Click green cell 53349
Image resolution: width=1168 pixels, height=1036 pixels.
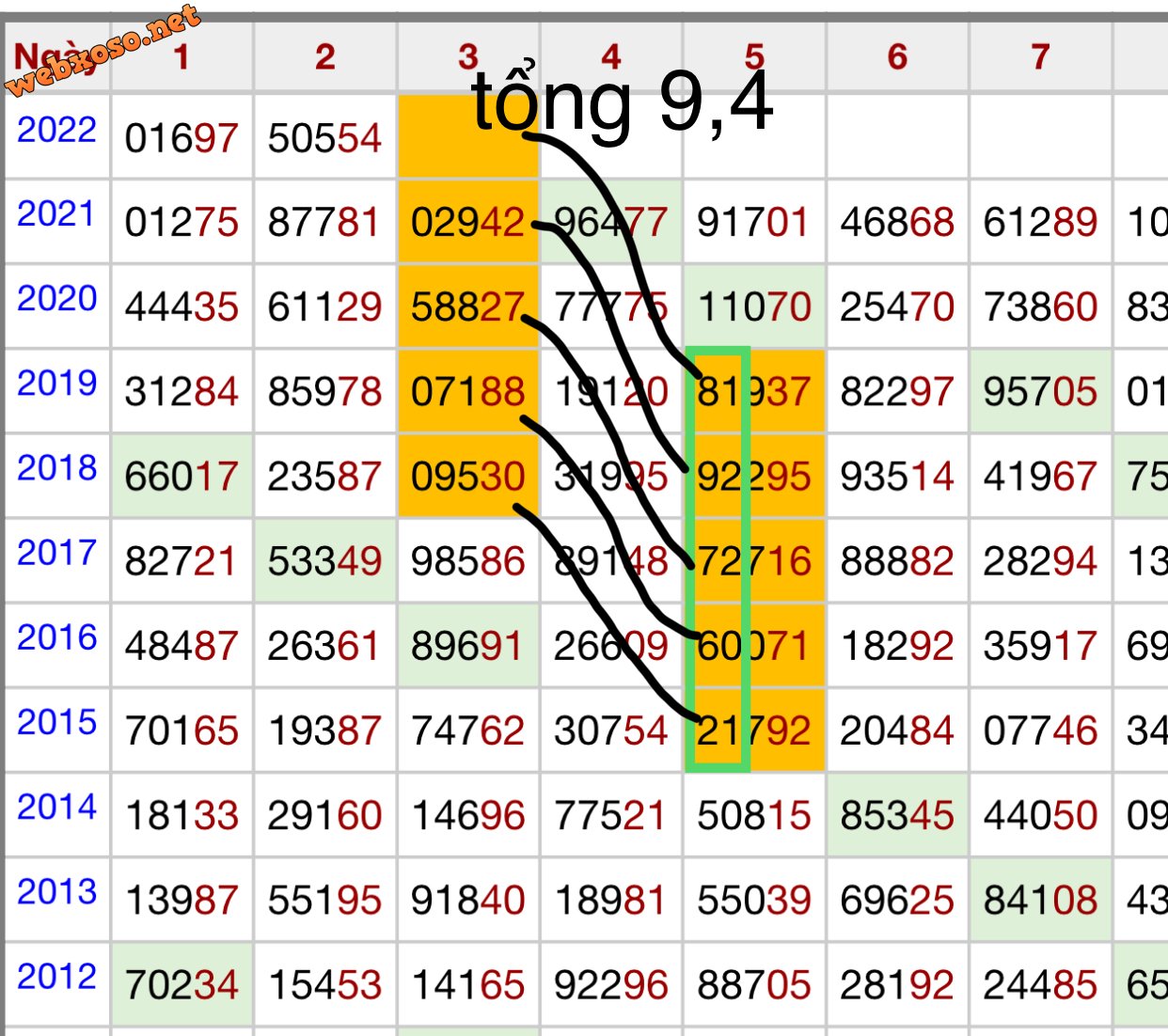coord(324,562)
